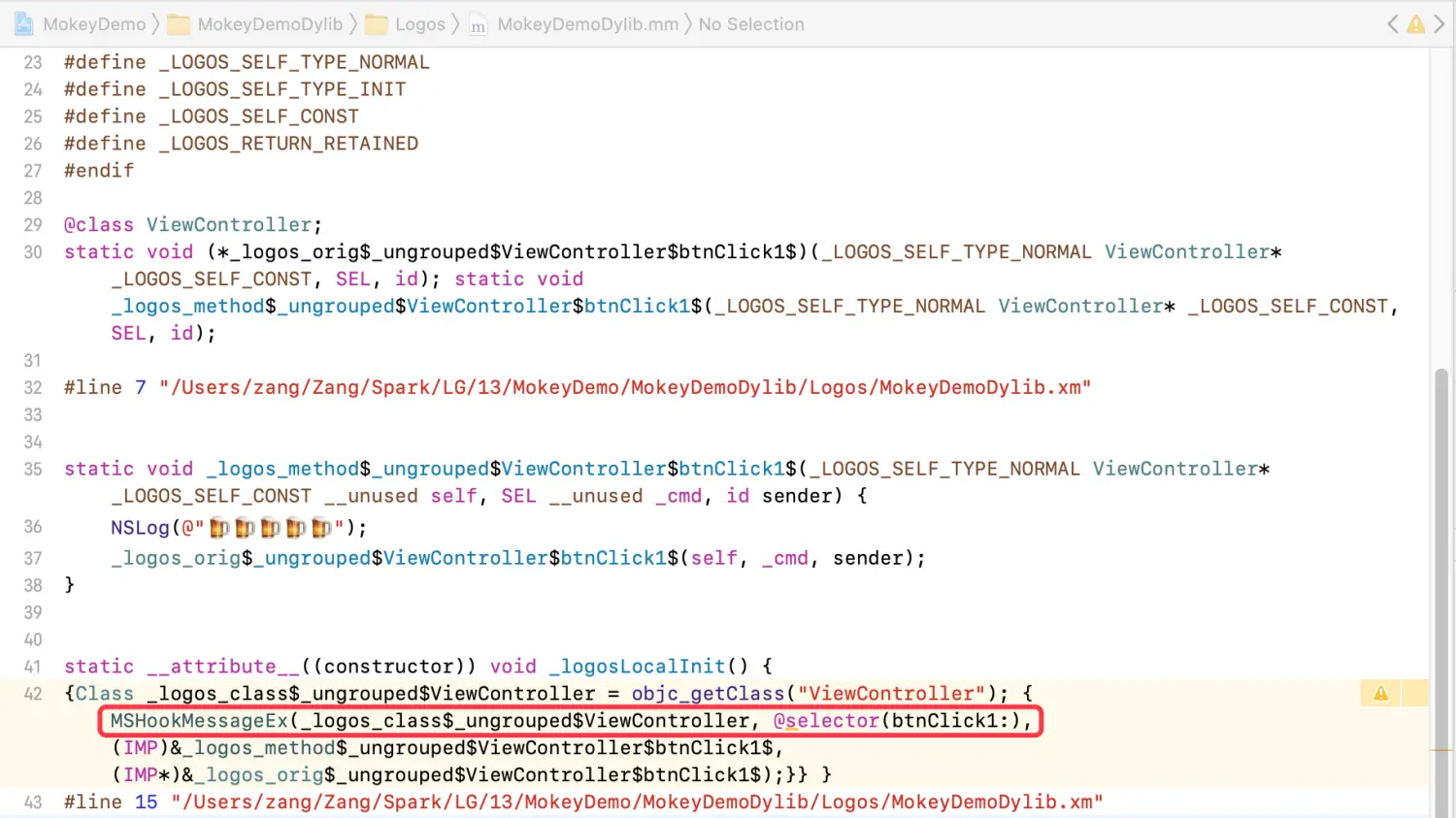Click the .mm source file icon
Image resolution: width=1456 pixels, height=818 pixels.
tap(479, 25)
